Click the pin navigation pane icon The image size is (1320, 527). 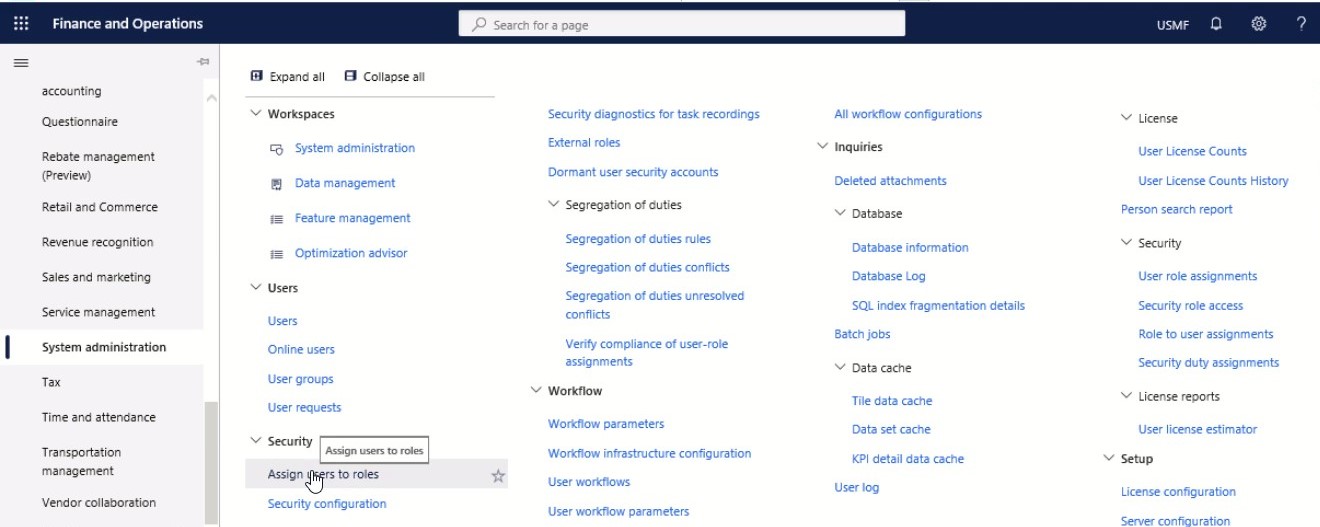203,62
